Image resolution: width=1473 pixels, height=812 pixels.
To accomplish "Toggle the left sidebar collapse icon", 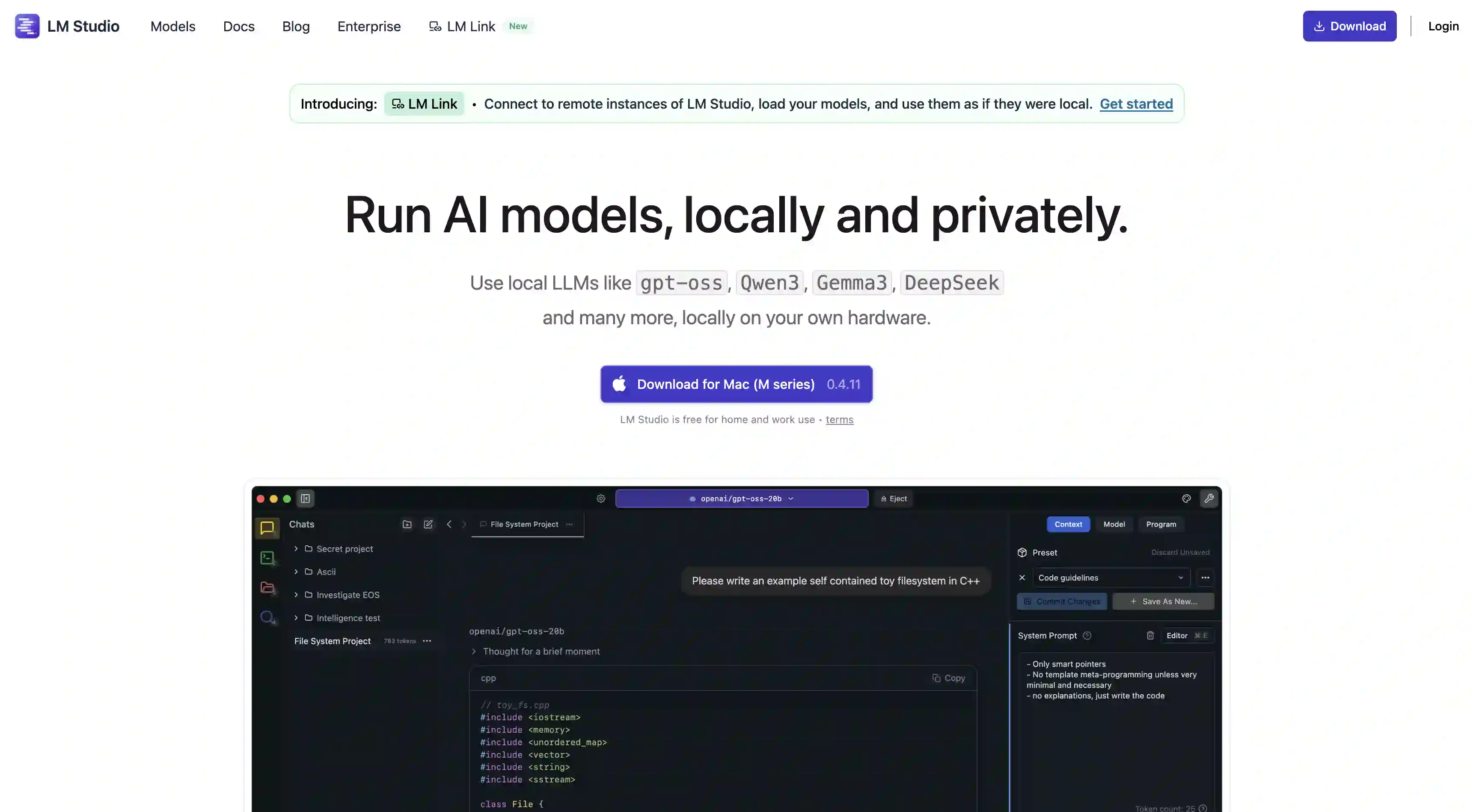I will pyautogui.click(x=305, y=498).
